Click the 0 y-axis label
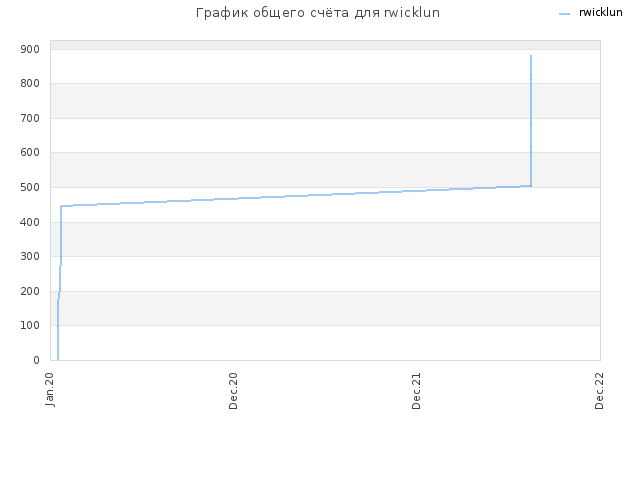The image size is (640, 480). coord(36,360)
